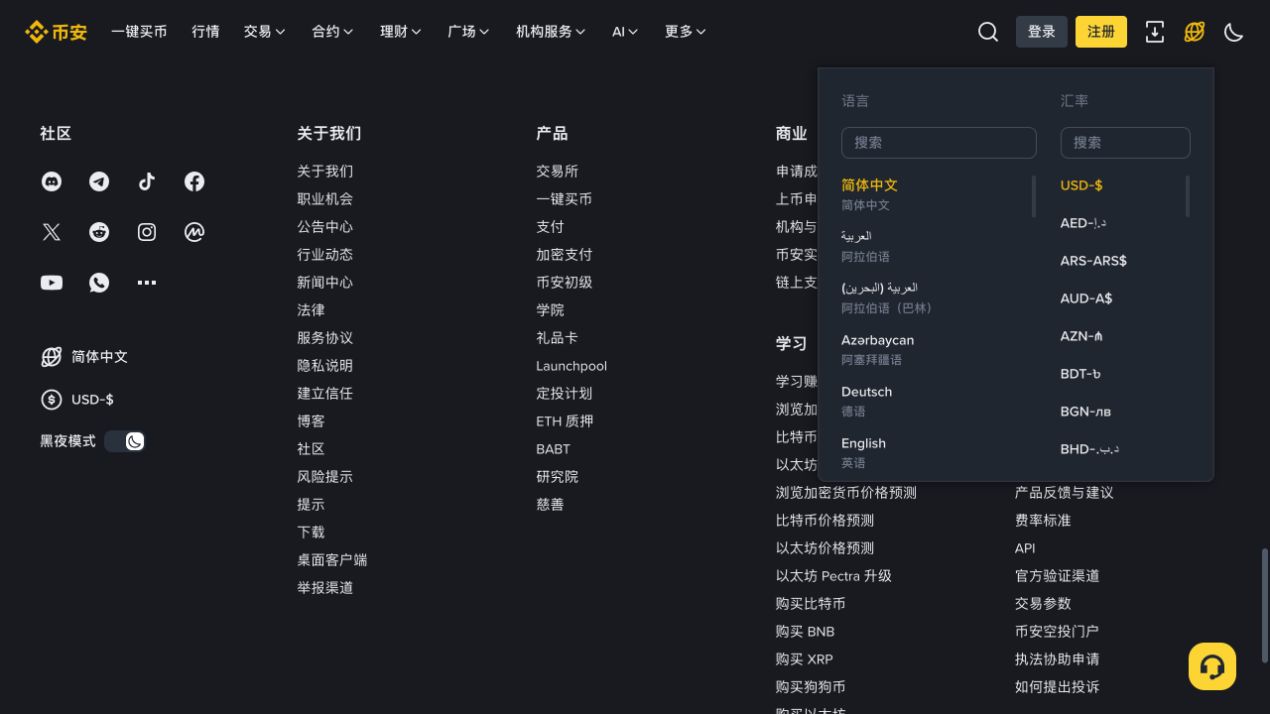The width and height of the screenshot is (1270, 714).
Task: Open the Discord community icon
Action: (x=51, y=181)
